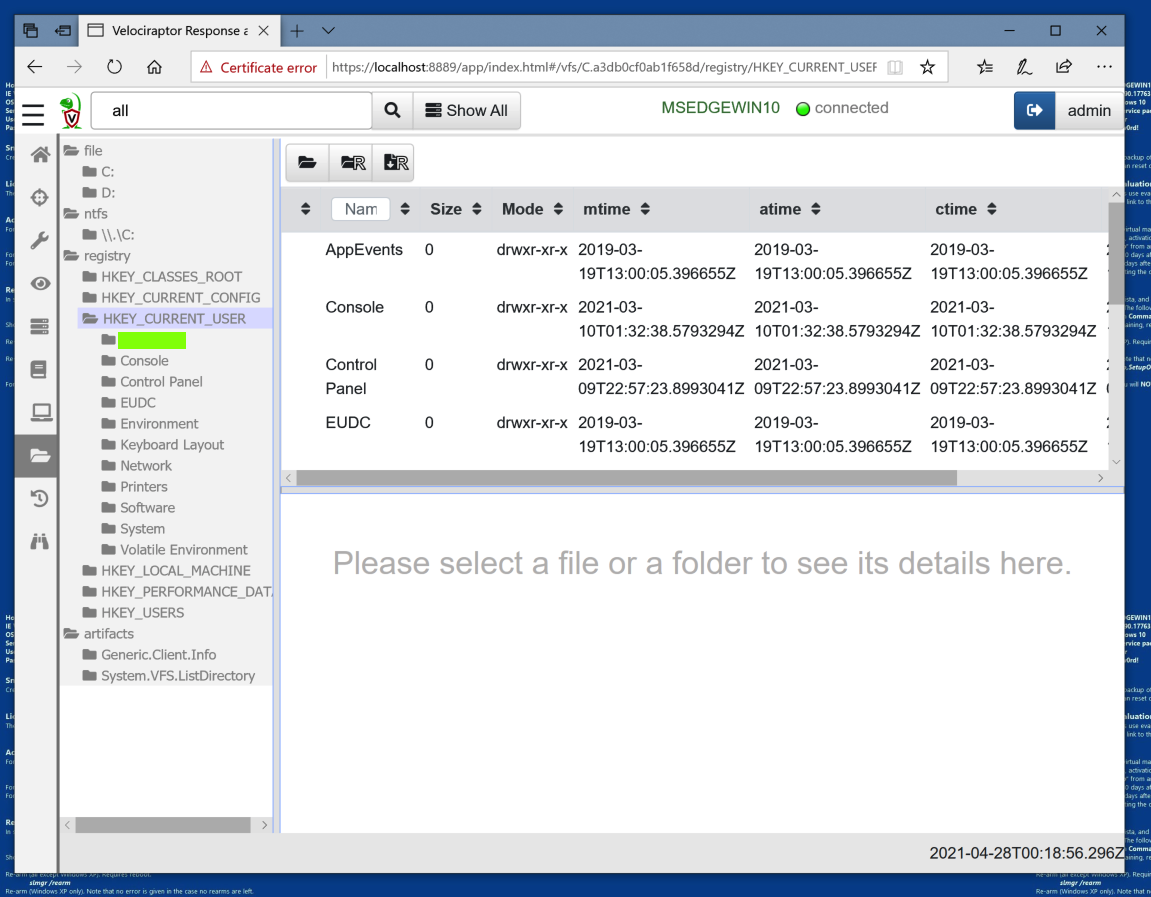Image resolution: width=1151 pixels, height=897 pixels.
Task: Open the laptop host information icon
Action: [41, 413]
